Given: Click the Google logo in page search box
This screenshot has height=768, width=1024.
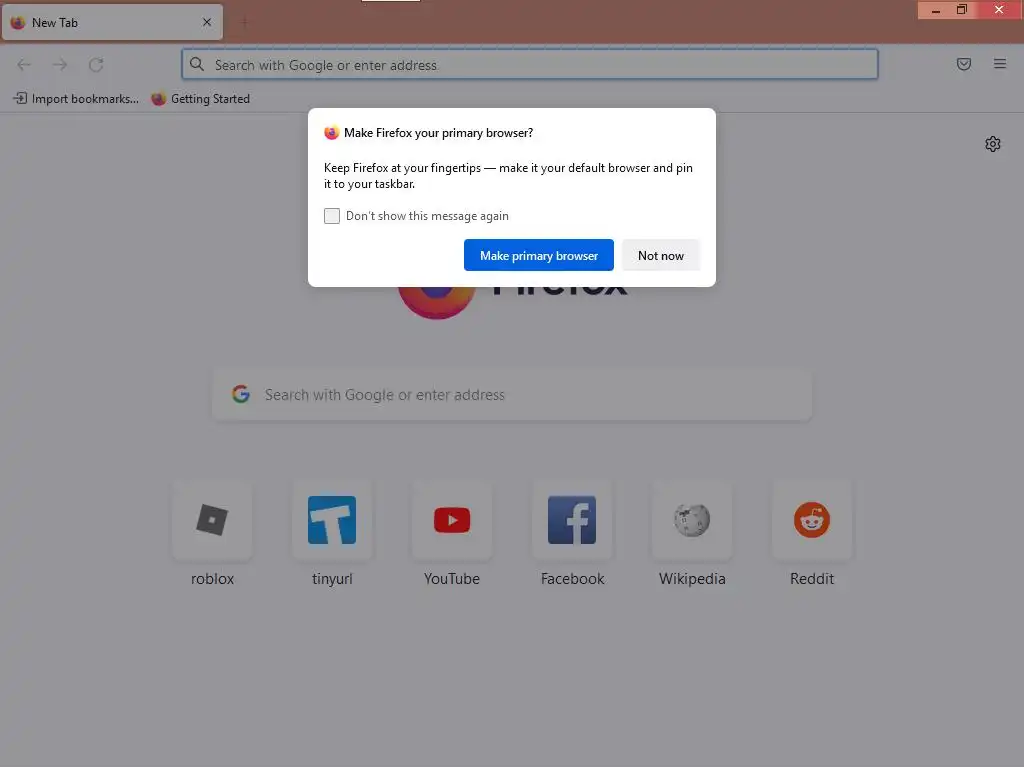Looking at the screenshot, I should click(x=241, y=394).
